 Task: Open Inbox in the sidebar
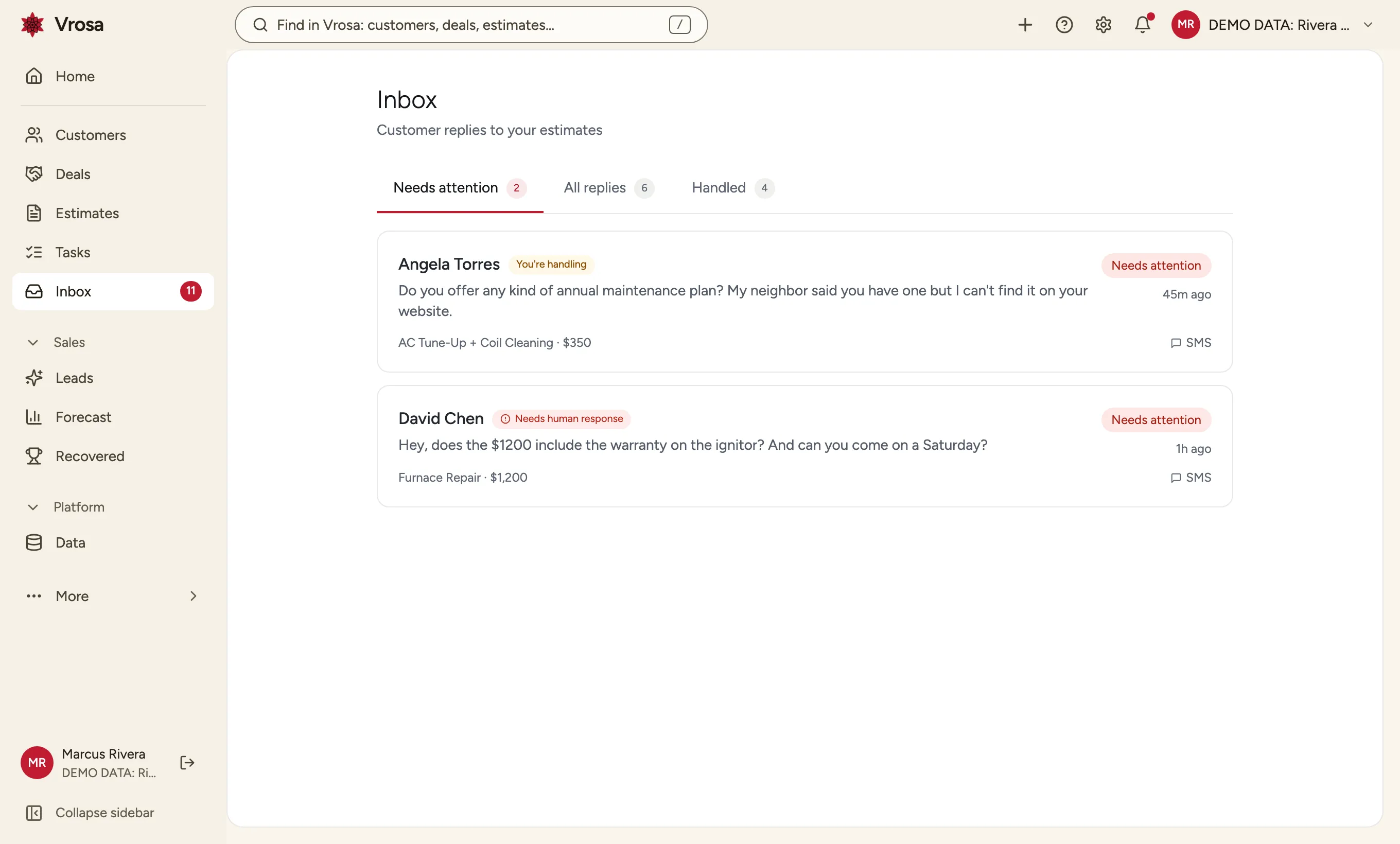click(113, 291)
